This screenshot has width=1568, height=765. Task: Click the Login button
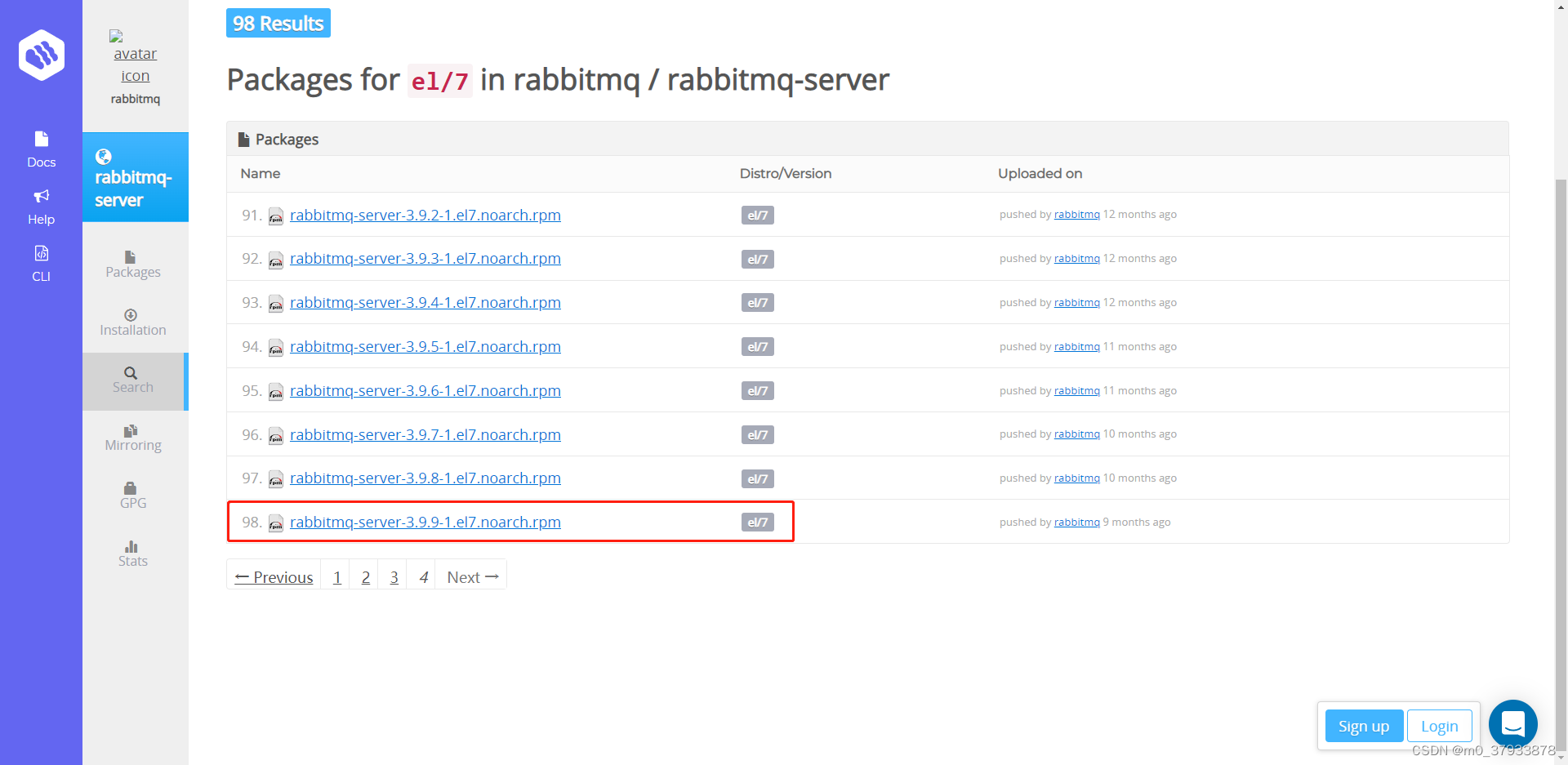click(1439, 726)
